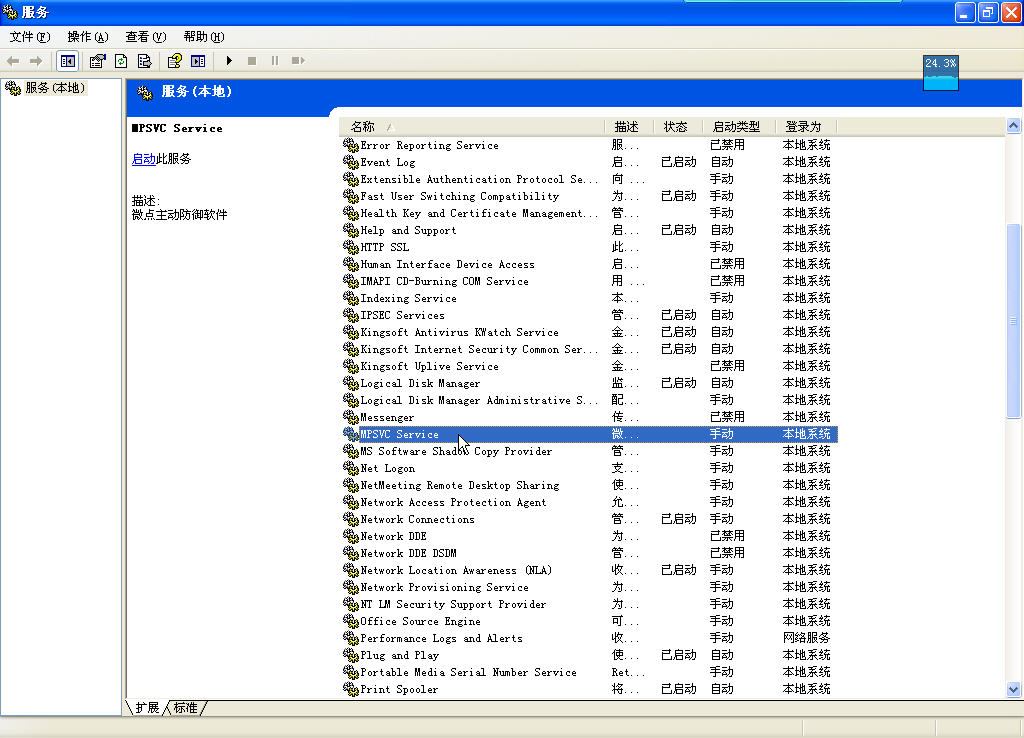The height and width of the screenshot is (738, 1024).
Task: Switch to the 标准 tab
Action: click(x=185, y=707)
